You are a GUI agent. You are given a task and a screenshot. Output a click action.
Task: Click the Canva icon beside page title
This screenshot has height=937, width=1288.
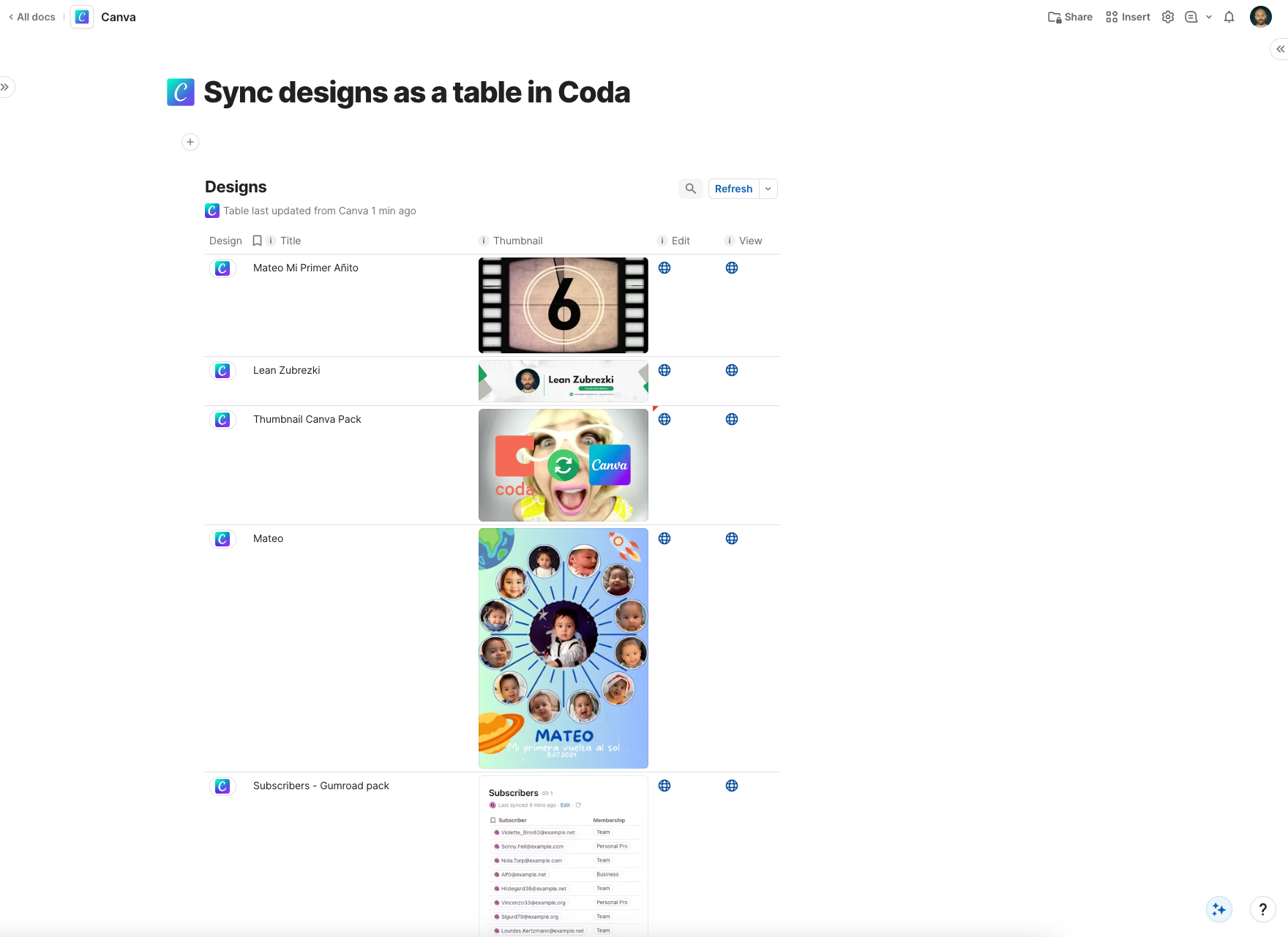click(x=181, y=92)
